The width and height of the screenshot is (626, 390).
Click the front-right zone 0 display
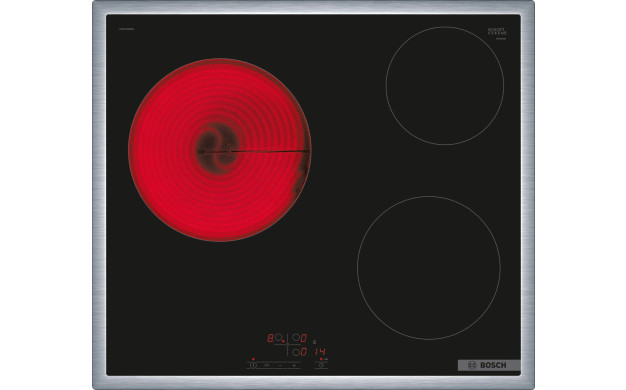click(303, 352)
